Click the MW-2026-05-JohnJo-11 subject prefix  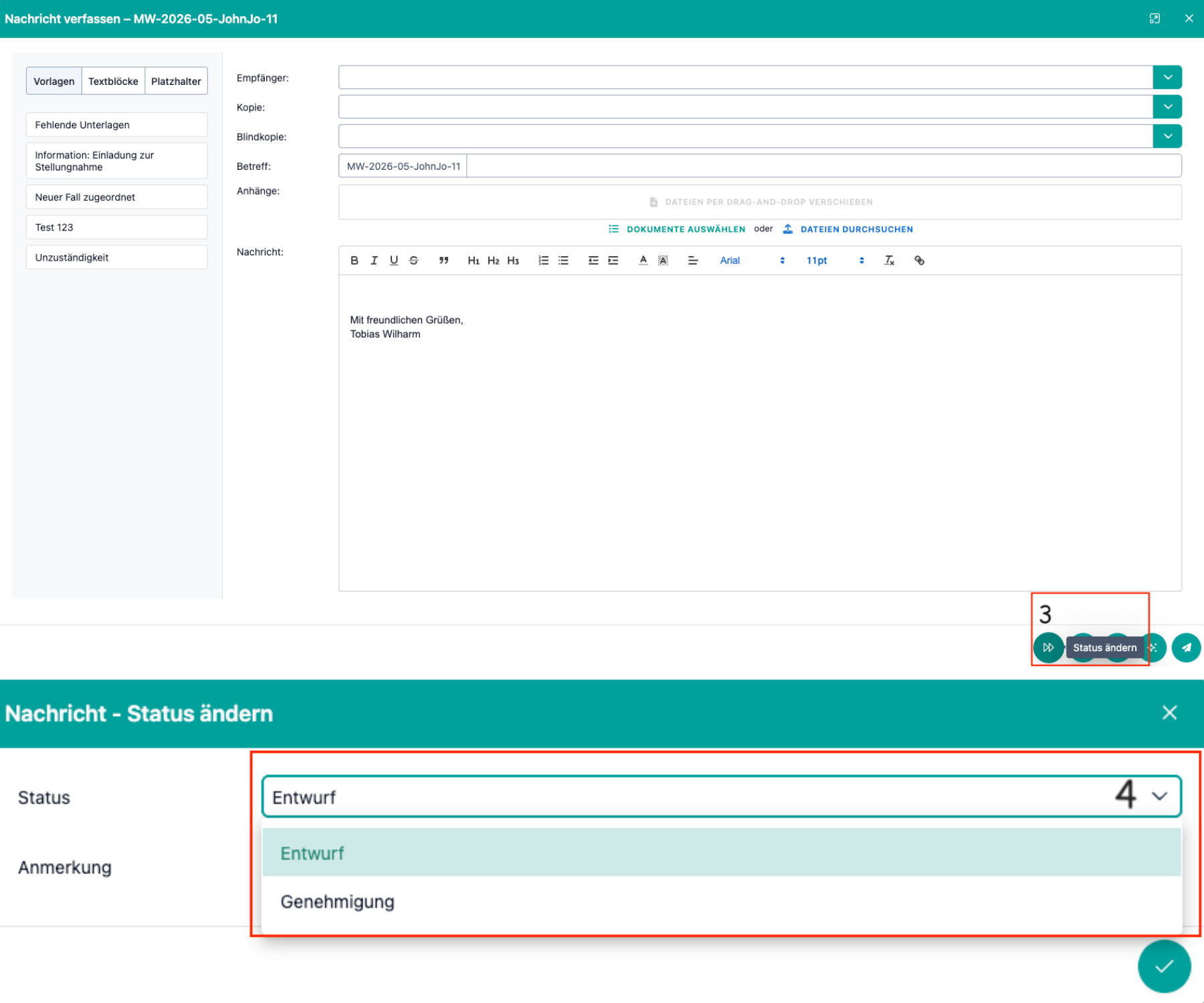click(x=403, y=166)
